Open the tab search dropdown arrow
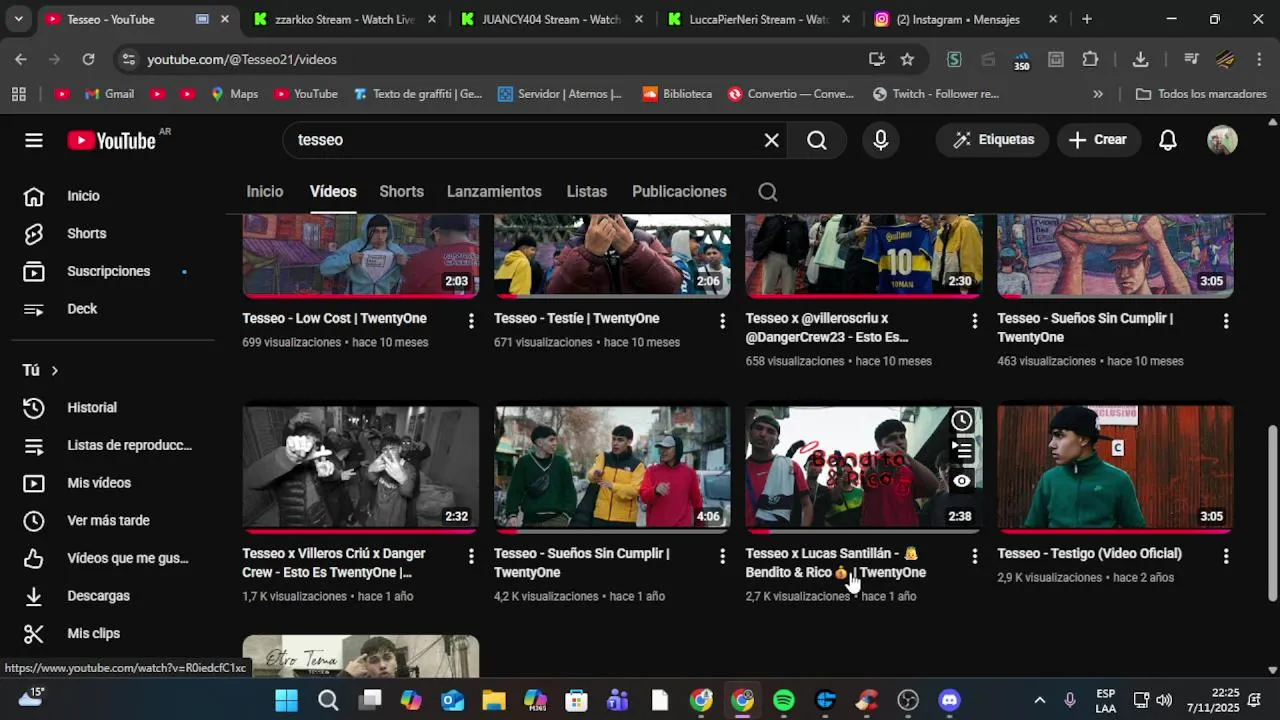This screenshot has height=720, width=1280. coord(18,19)
